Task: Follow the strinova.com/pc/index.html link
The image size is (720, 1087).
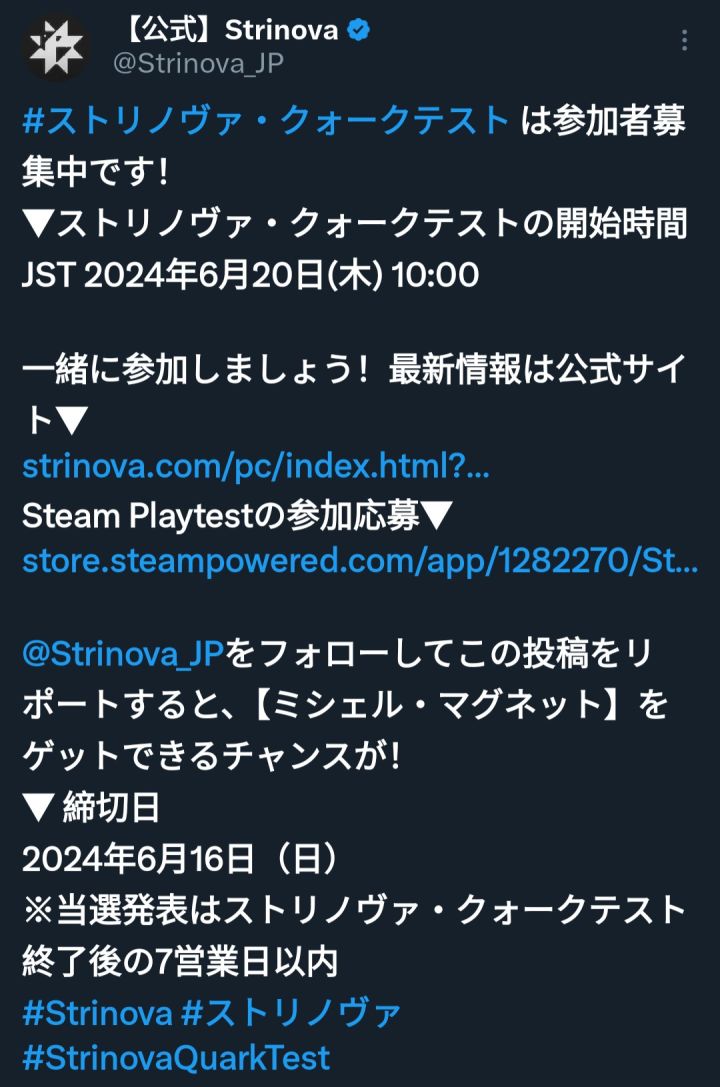Action: (256, 466)
